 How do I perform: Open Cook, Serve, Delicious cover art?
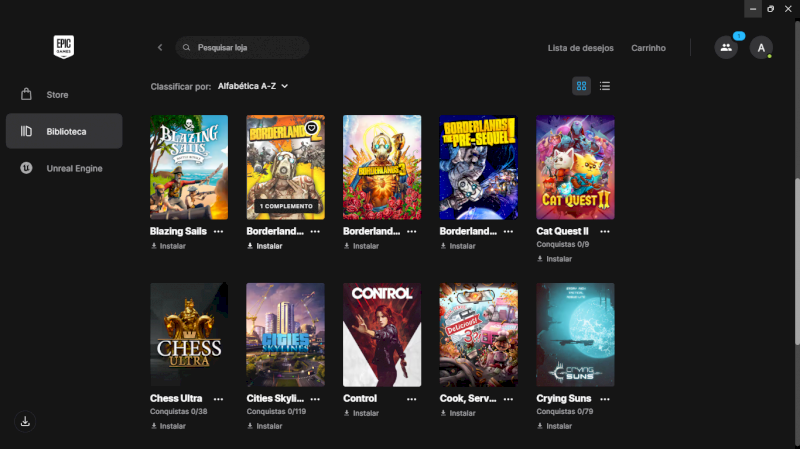(x=479, y=335)
